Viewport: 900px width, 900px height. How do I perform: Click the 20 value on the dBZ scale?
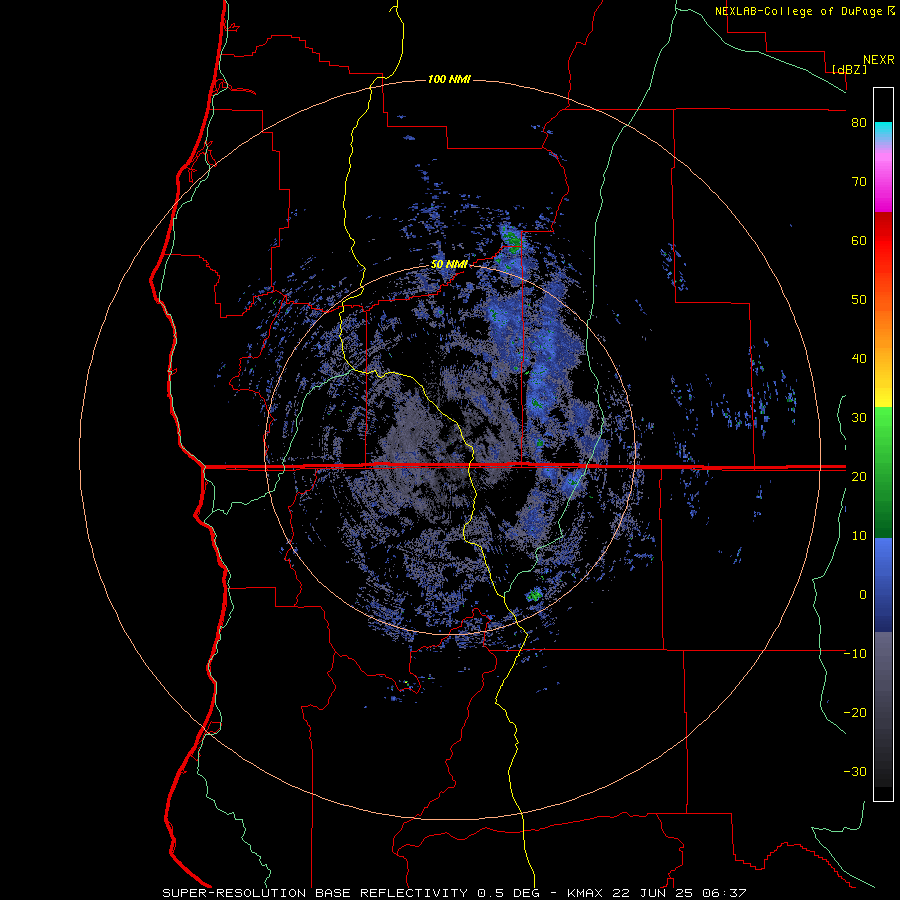tap(859, 477)
